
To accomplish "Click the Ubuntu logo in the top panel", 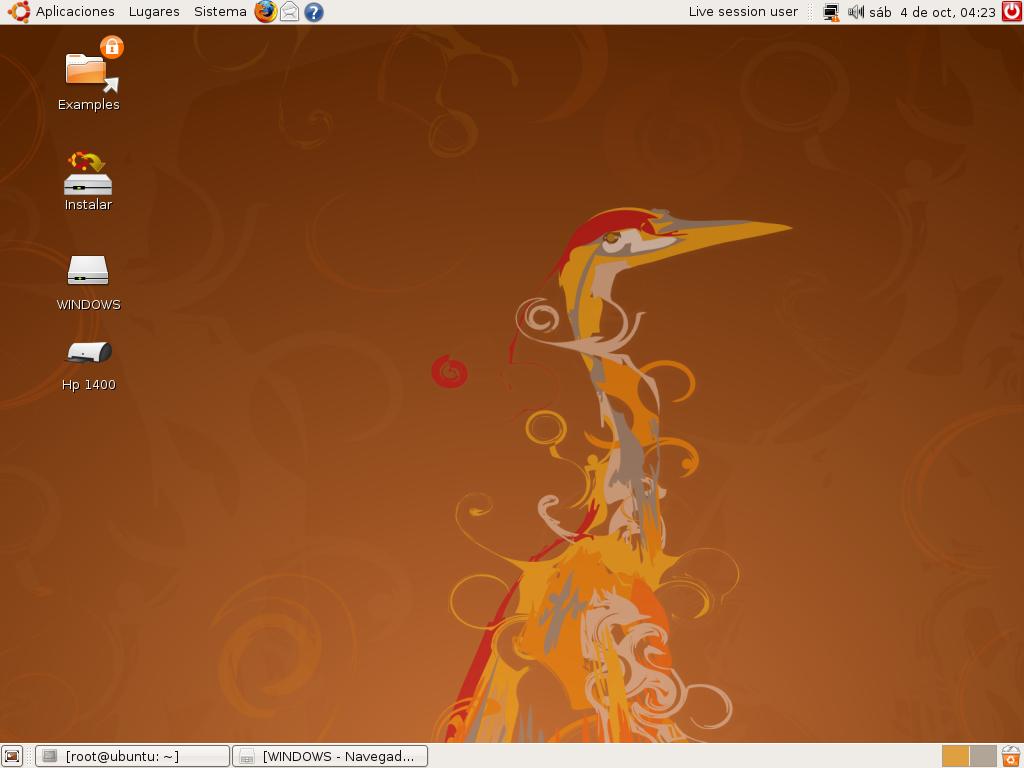I will tap(19, 12).
